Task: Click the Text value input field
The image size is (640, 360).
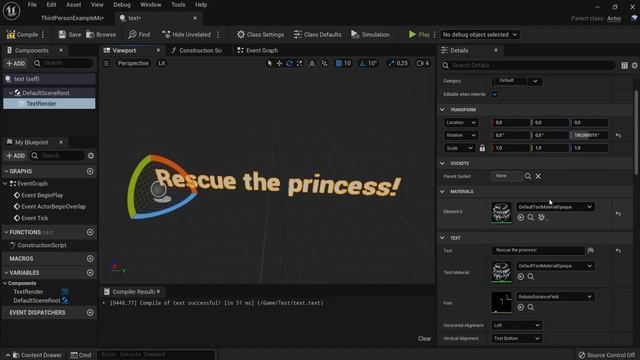Action: point(538,250)
